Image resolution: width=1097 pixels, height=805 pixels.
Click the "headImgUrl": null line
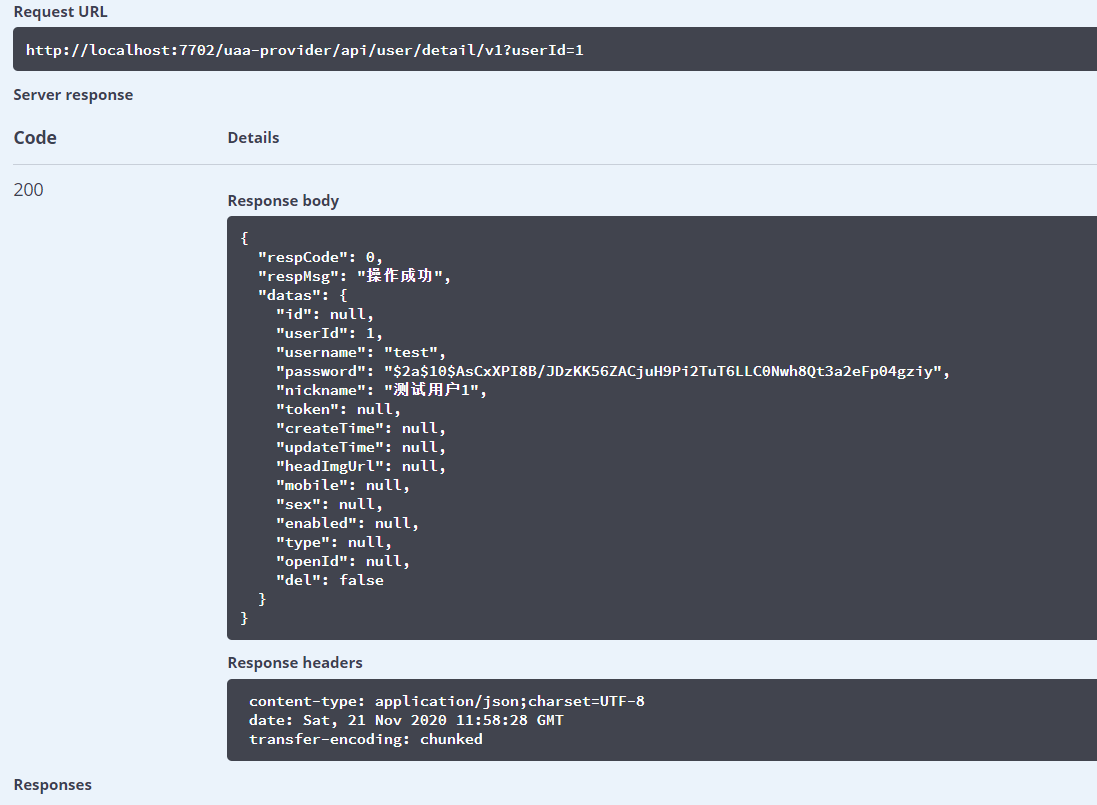coord(360,466)
